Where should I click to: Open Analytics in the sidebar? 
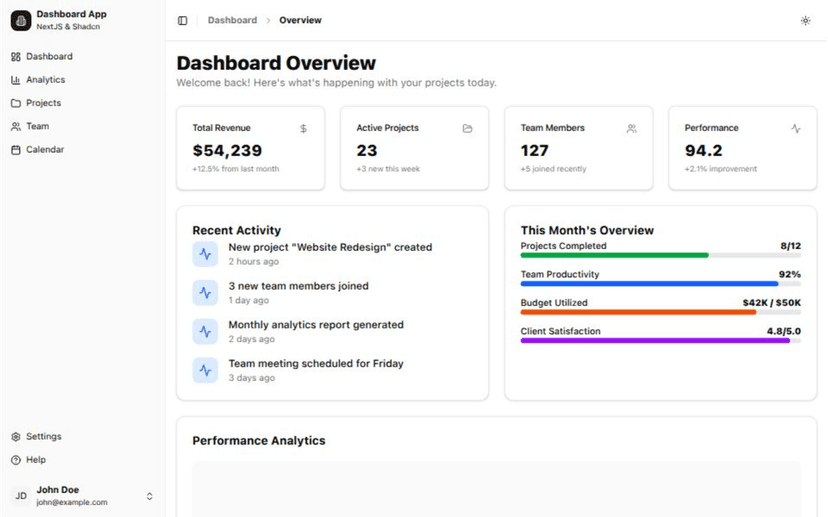[x=45, y=80]
